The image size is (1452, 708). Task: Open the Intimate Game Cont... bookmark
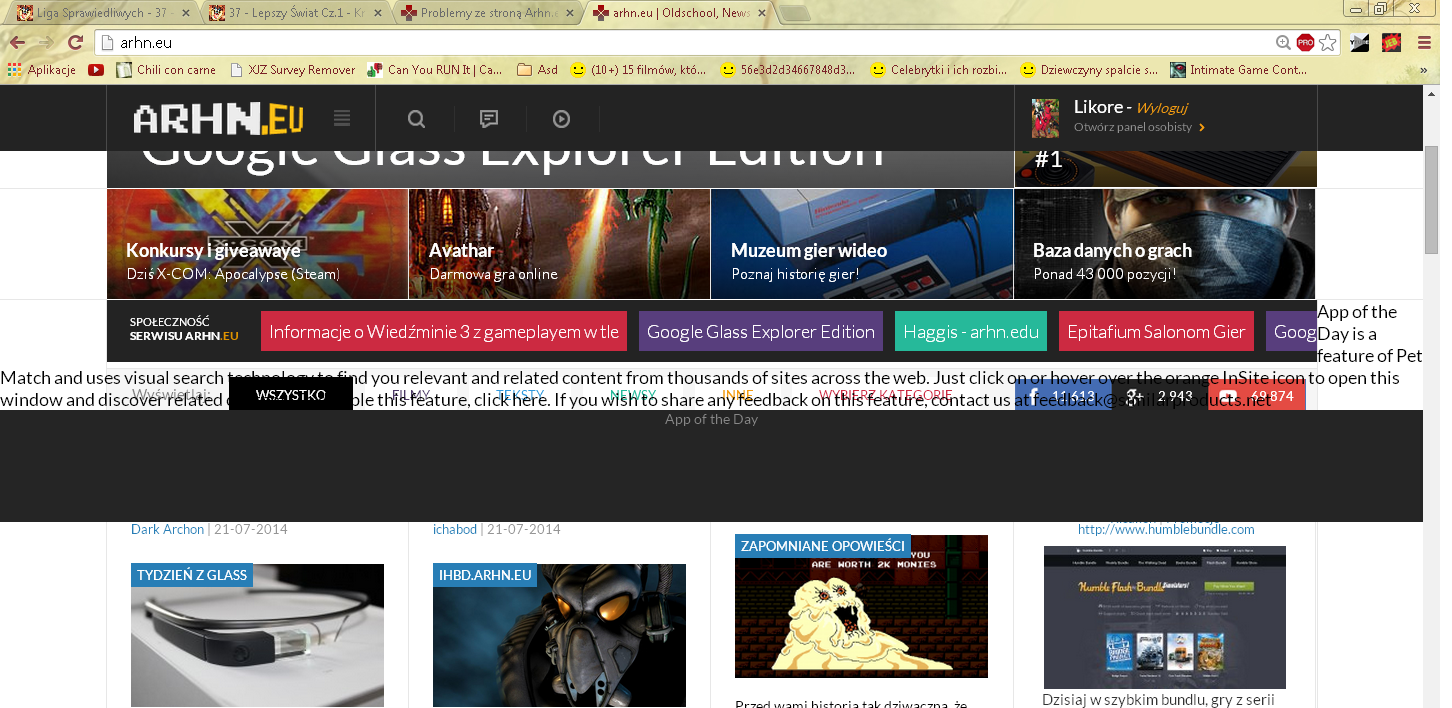(1238, 70)
